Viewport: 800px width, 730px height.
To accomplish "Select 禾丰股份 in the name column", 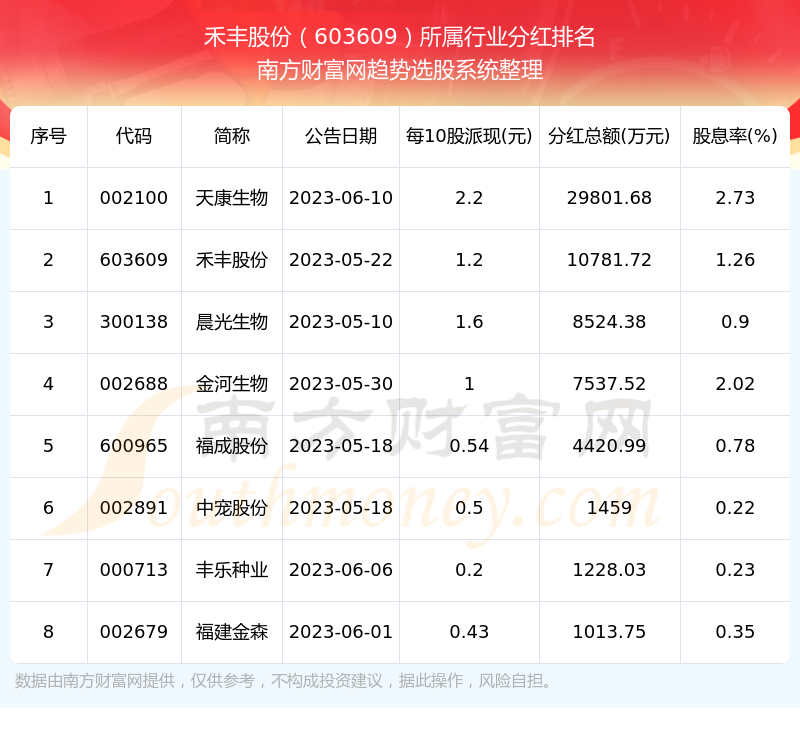I will (x=232, y=260).
